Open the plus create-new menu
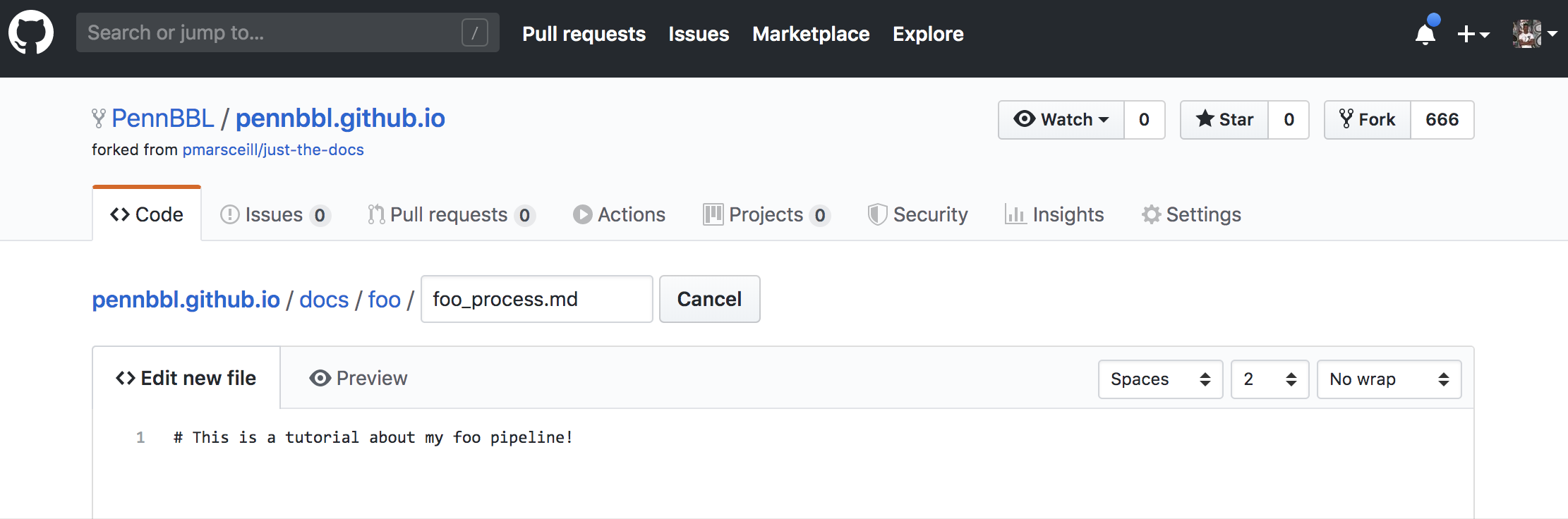The height and width of the screenshot is (519, 1568). (x=1473, y=34)
